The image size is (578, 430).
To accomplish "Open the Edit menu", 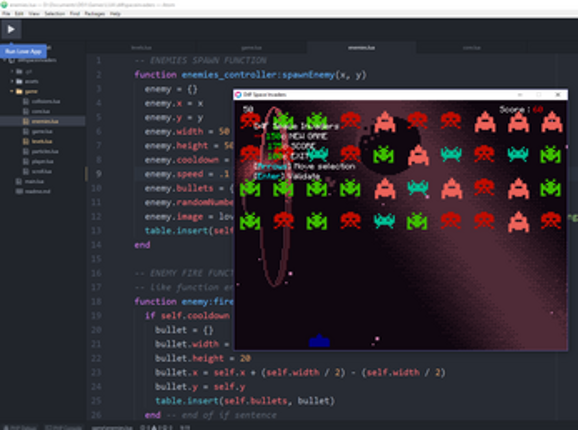I will [19, 14].
